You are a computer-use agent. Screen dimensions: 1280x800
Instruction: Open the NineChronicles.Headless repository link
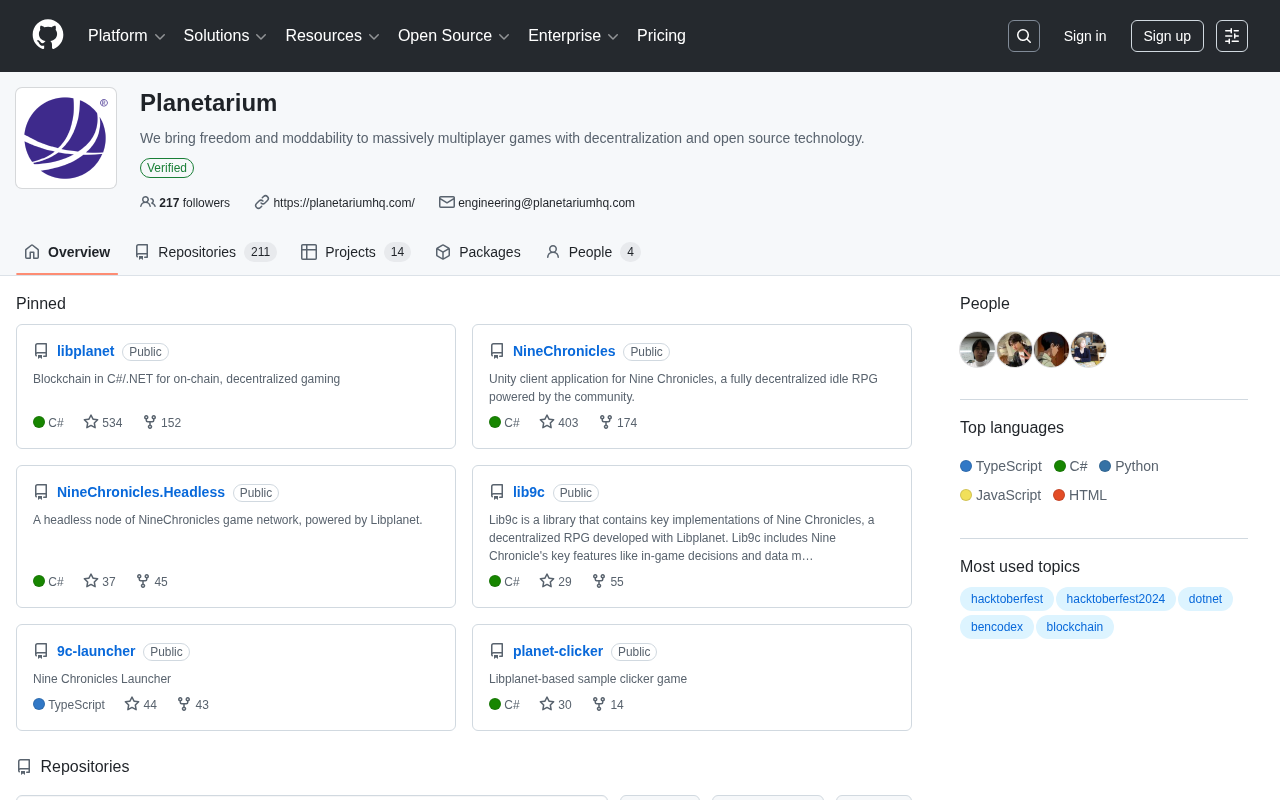[141, 492]
